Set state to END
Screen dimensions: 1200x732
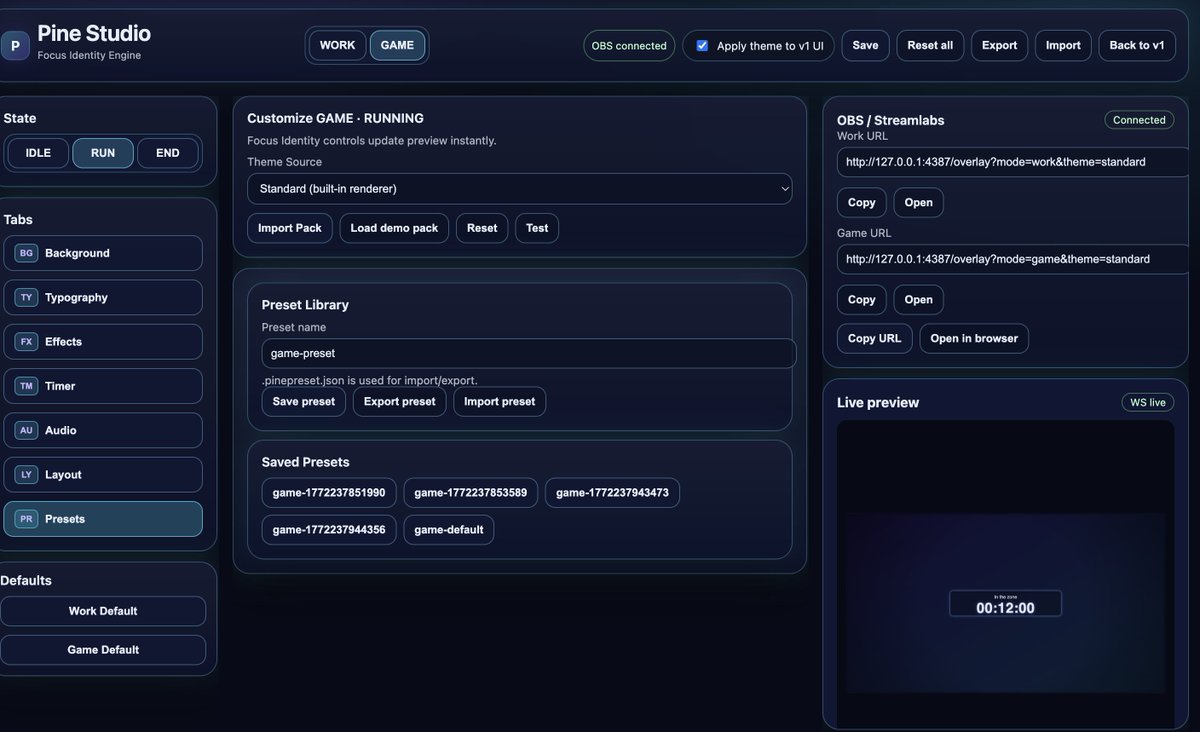tap(168, 153)
